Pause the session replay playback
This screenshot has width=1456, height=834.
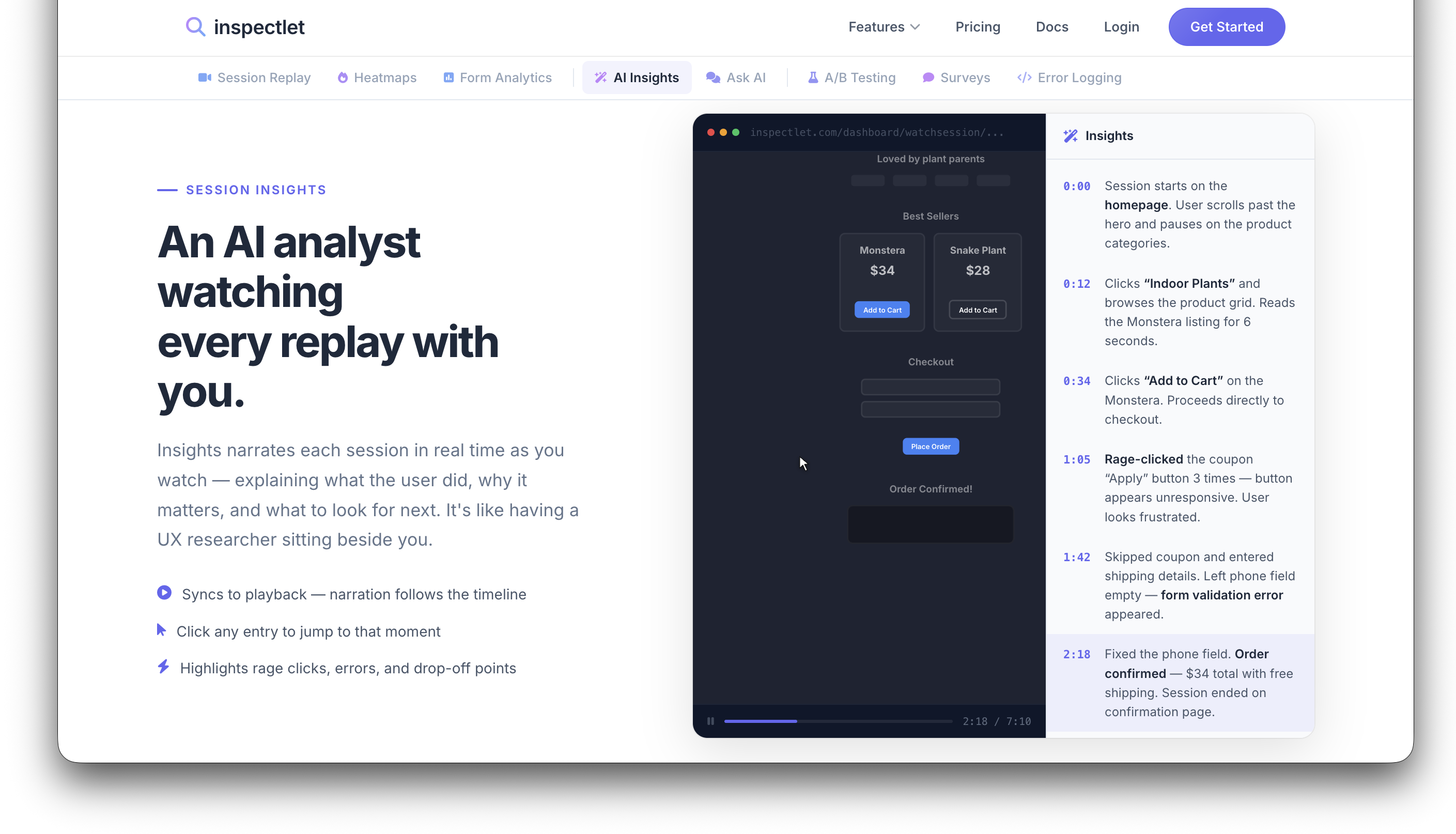710,721
